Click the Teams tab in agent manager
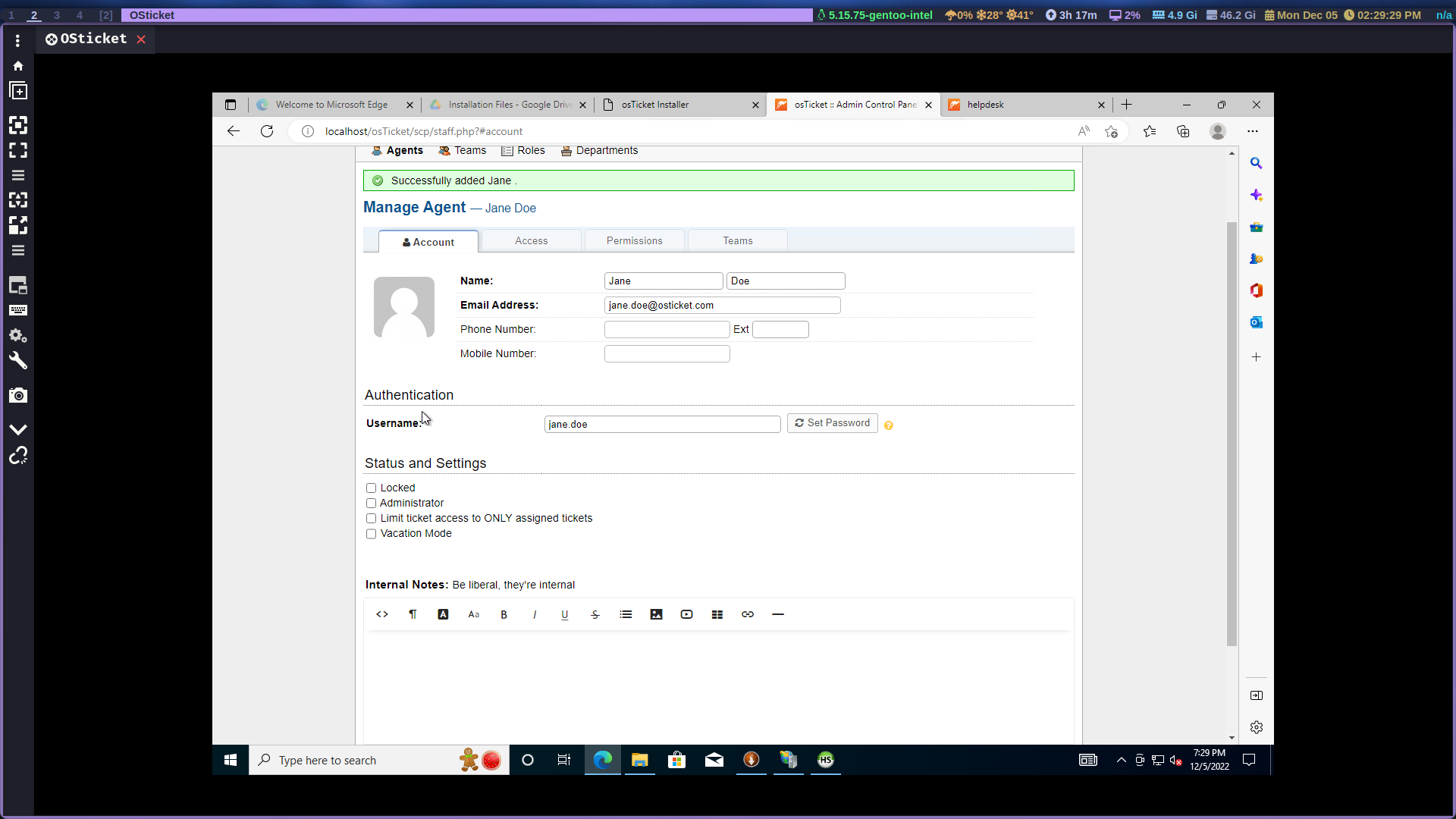Screen dimensions: 1456x819 pos(737,241)
